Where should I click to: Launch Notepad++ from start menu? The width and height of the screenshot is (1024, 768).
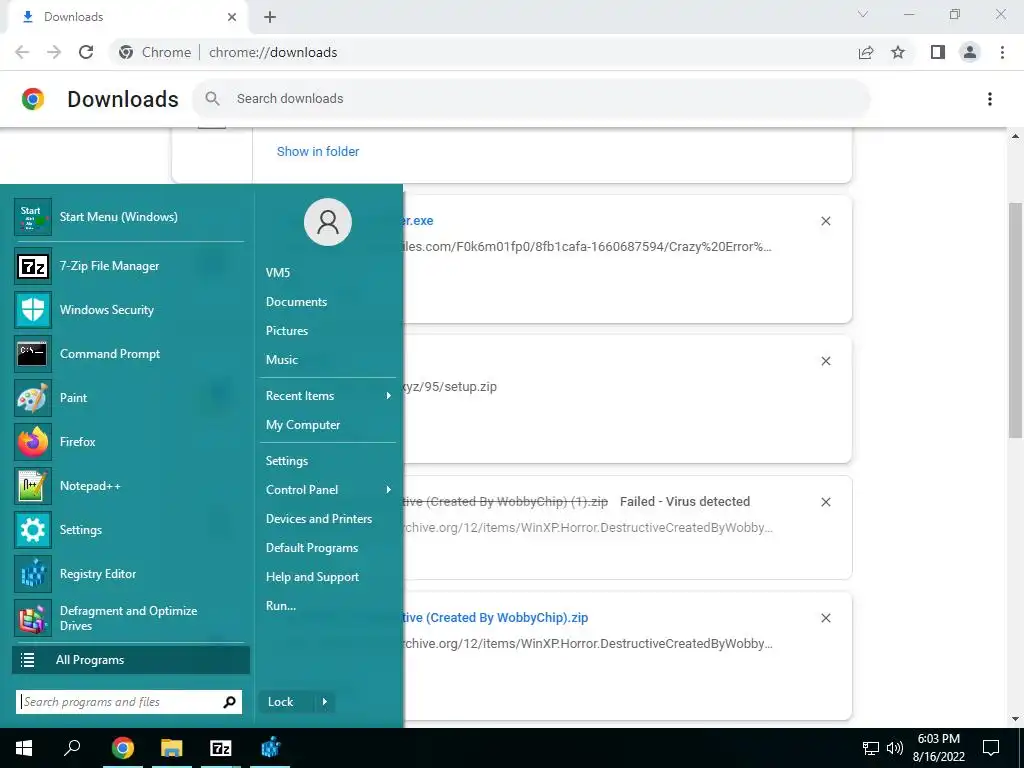tap(129, 486)
